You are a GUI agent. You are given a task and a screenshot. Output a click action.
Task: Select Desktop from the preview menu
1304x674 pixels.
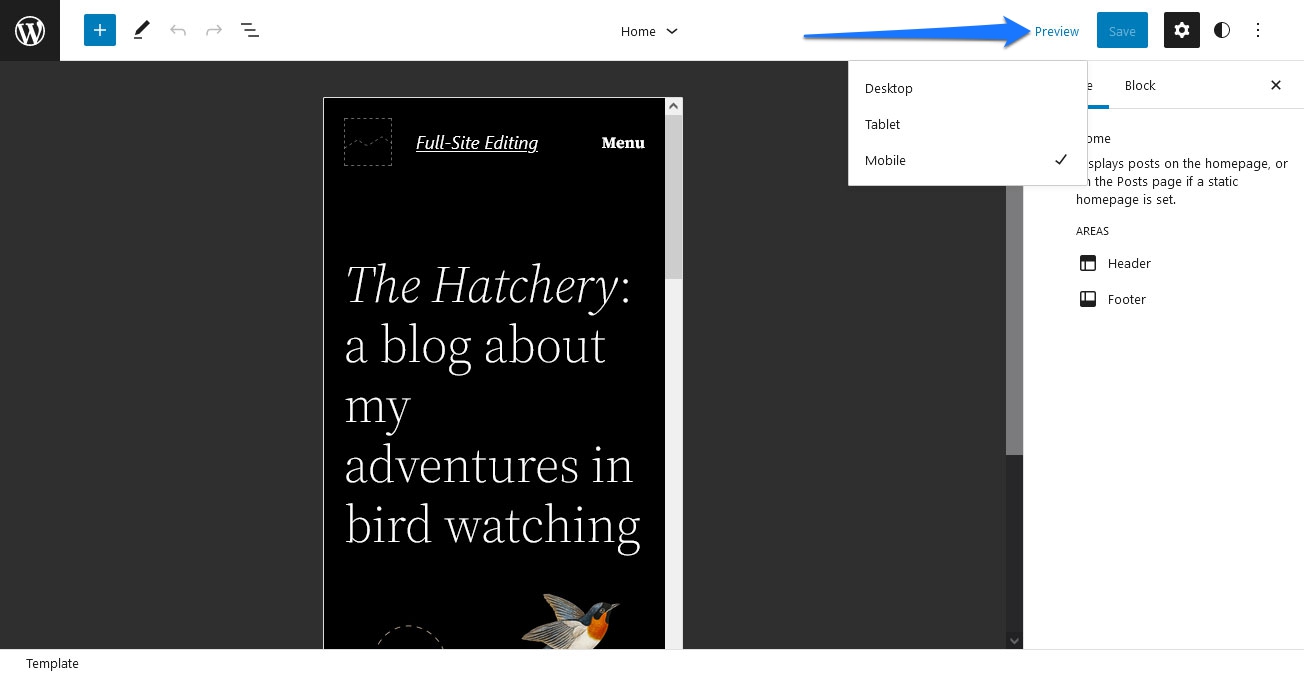point(889,88)
